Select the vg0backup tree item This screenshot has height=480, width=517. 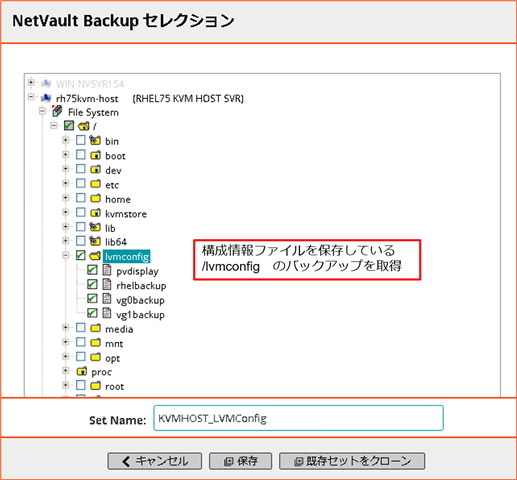[x=140, y=300]
